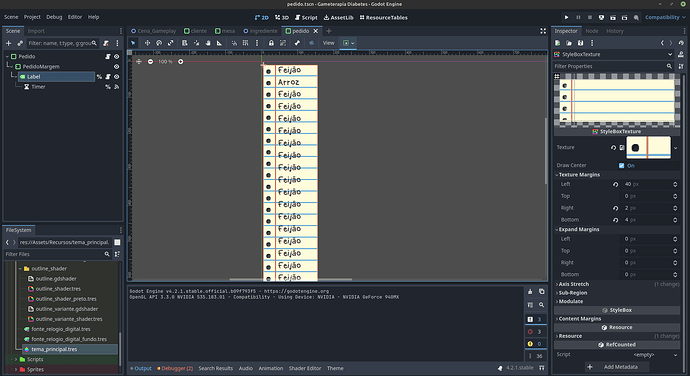Open the ResourceTables workspace
Screen dimensions: 690x376
(x=384, y=17)
